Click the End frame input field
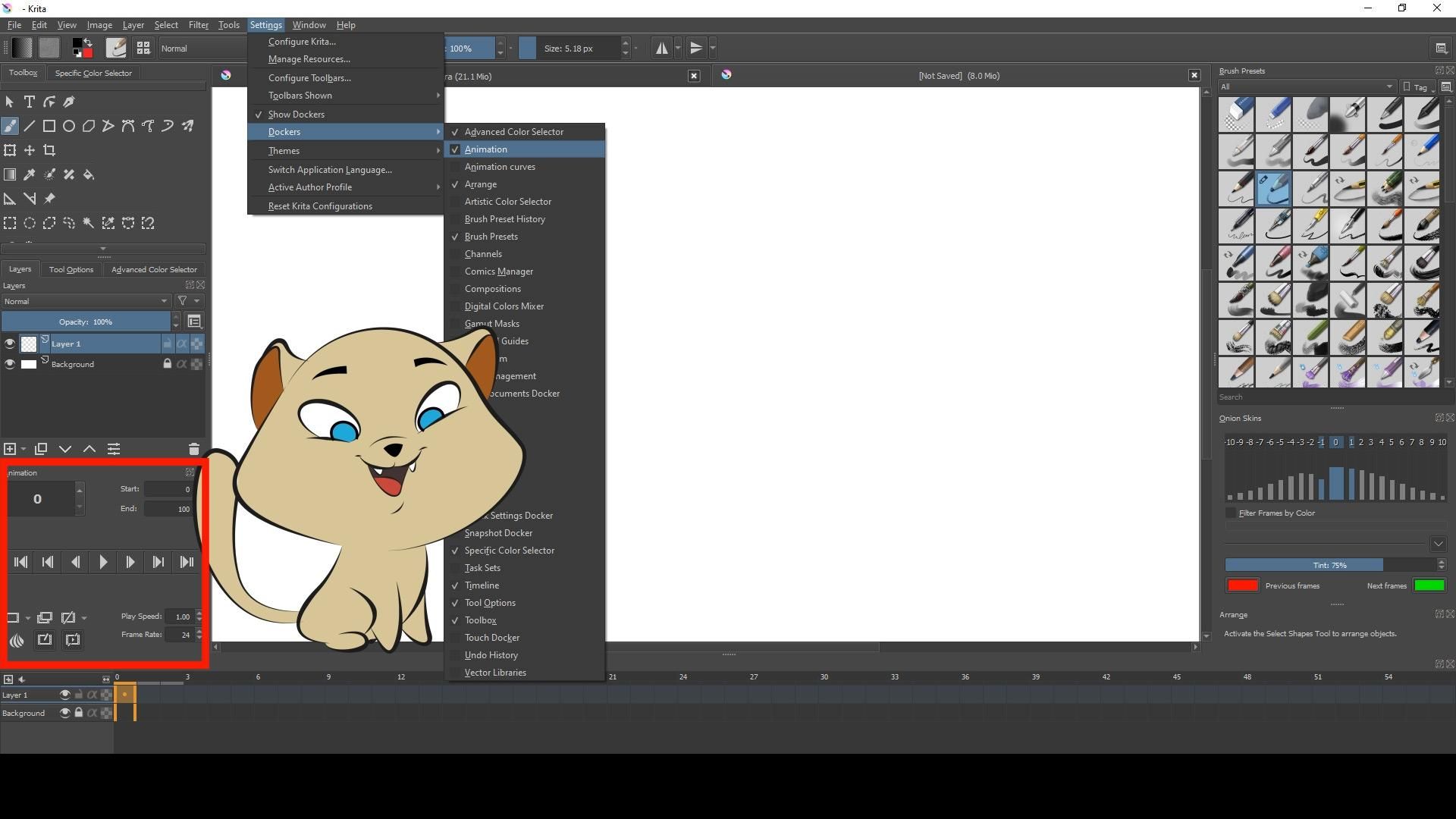The height and width of the screenshot is (819, 1456). click(x=168, y=508)
